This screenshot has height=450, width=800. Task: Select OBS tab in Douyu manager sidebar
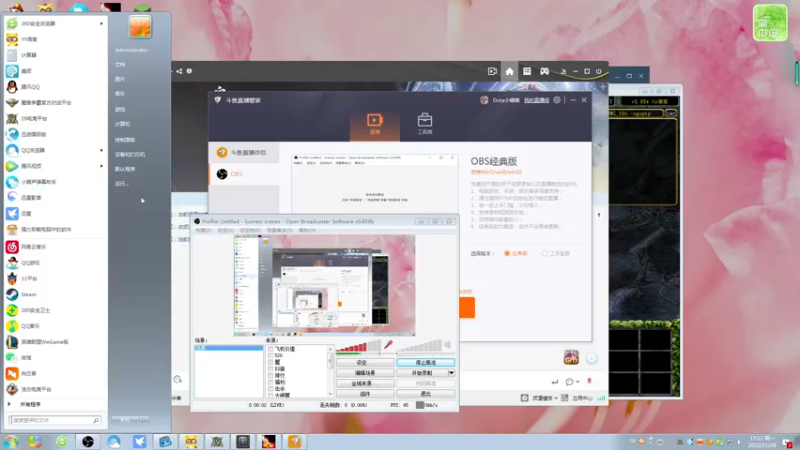click(244, 174)
